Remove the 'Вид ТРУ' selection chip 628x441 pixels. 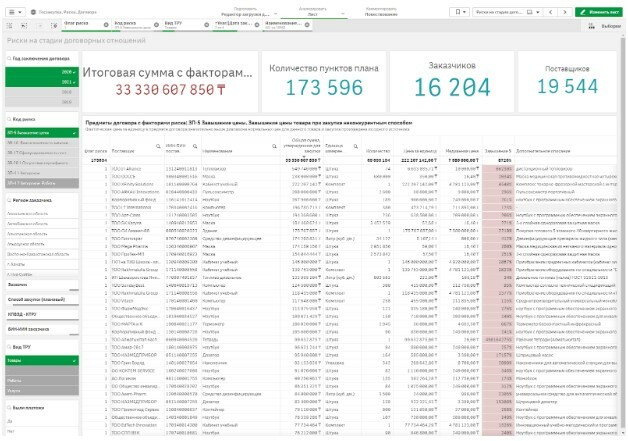[207, 25]
